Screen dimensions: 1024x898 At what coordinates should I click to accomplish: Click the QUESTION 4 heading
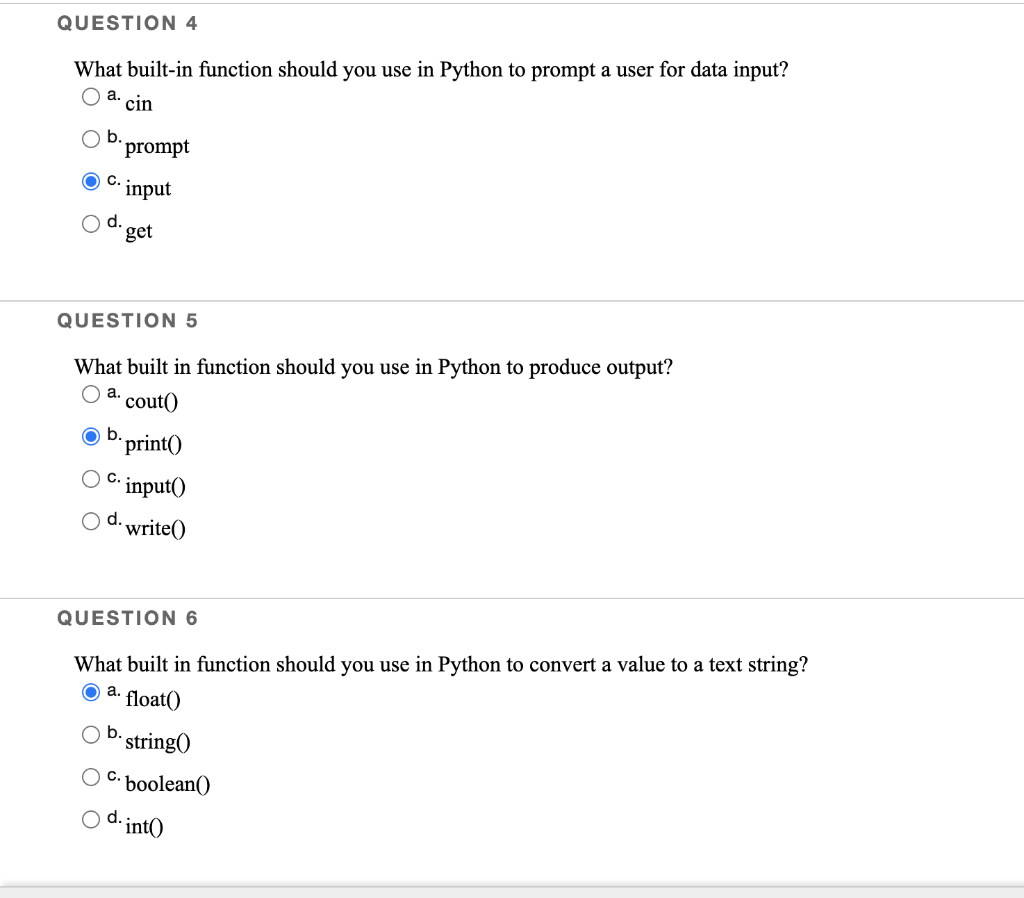click(x=127, y=22)
